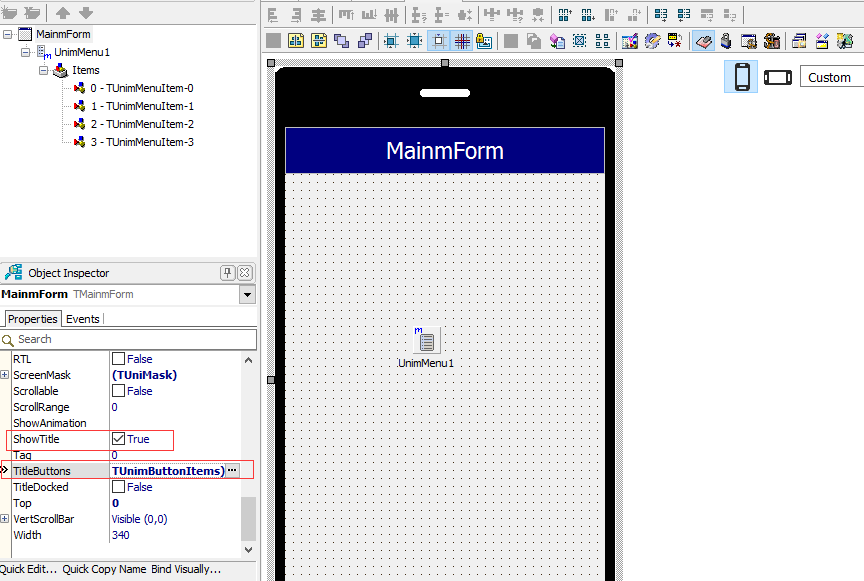
Task: Click the form with checkmark icon
Action: pyautogui.click(x=630, y=41)
